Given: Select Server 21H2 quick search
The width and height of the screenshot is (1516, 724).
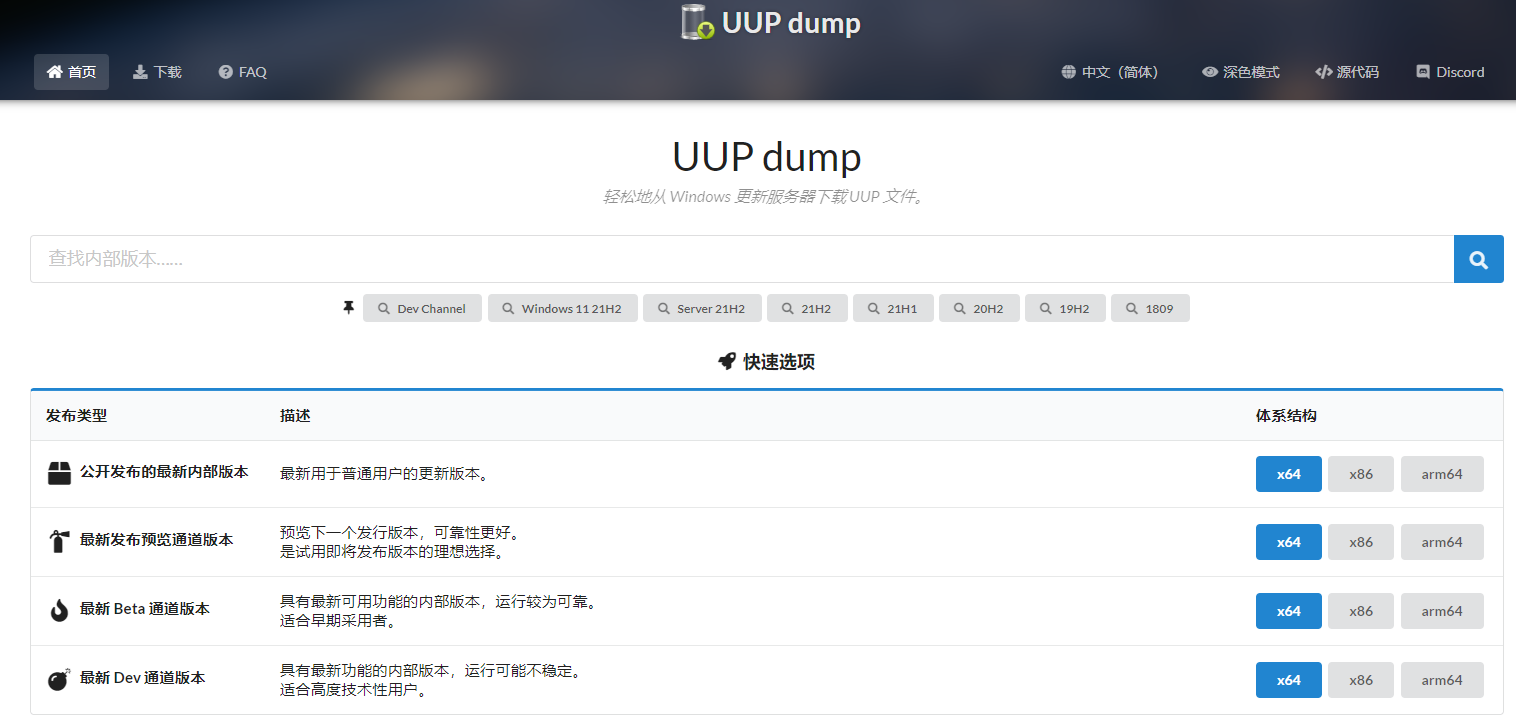Looking at the screenshot, I should [701, 308].
